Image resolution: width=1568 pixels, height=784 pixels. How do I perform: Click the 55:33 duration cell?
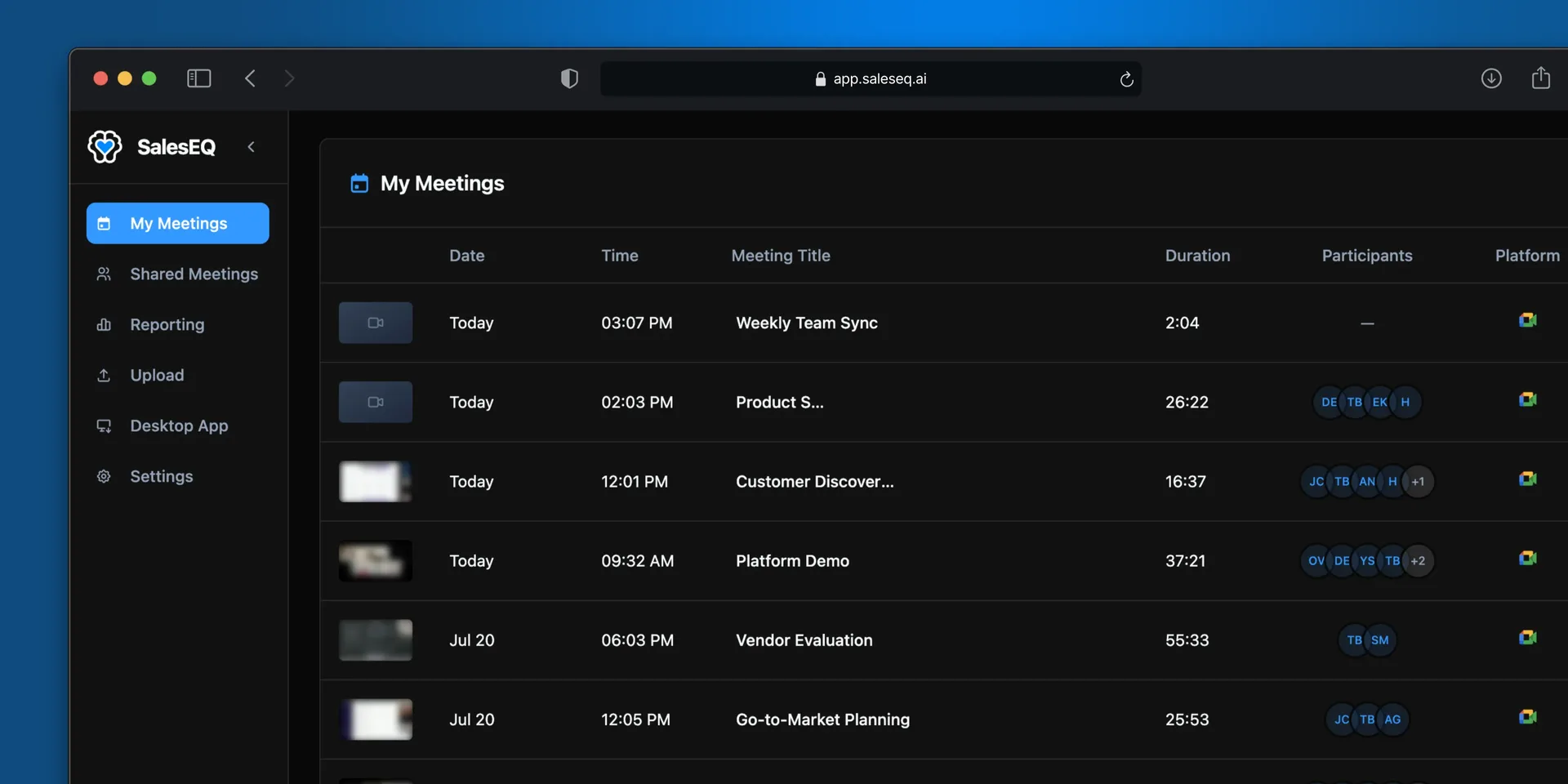(1187, 639)
